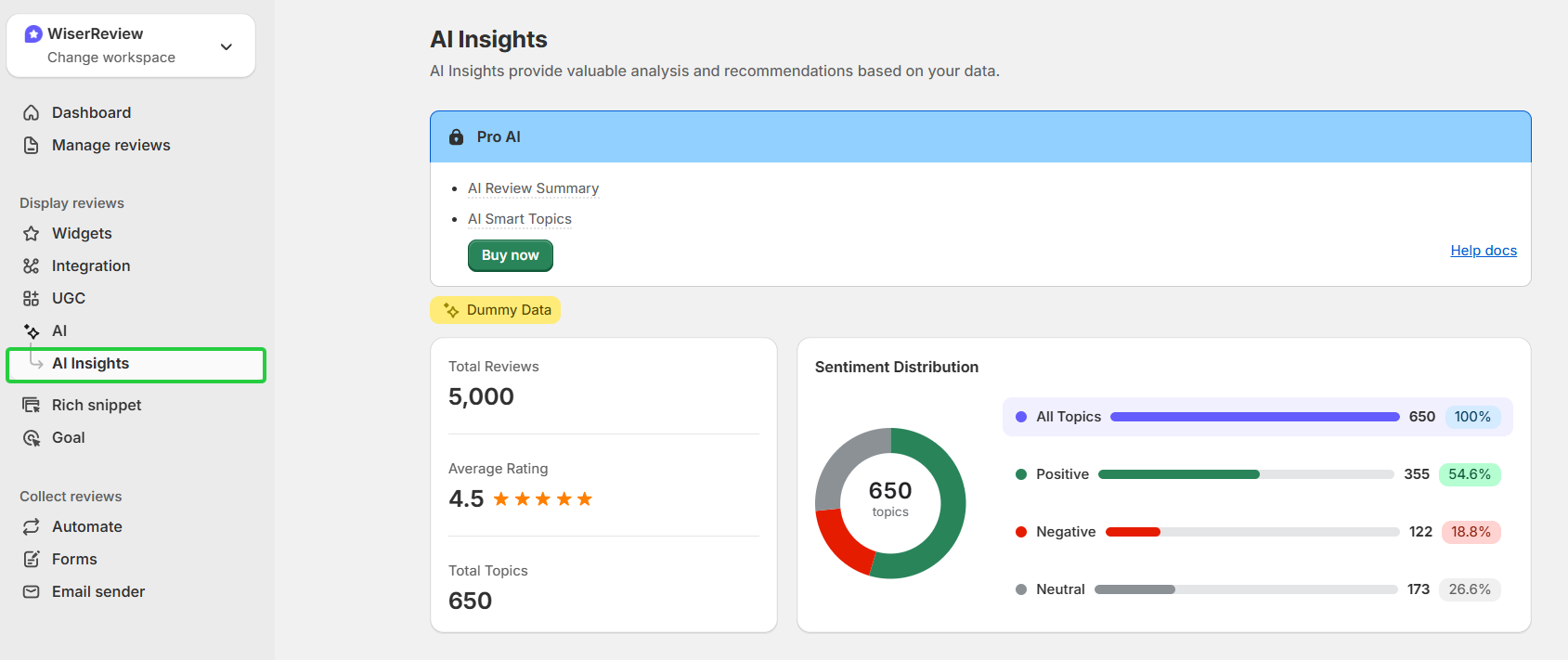Click the Dummy Data badge
Image resolution: width=1568 pixels, height=660 pixels.
coord(496,310)
